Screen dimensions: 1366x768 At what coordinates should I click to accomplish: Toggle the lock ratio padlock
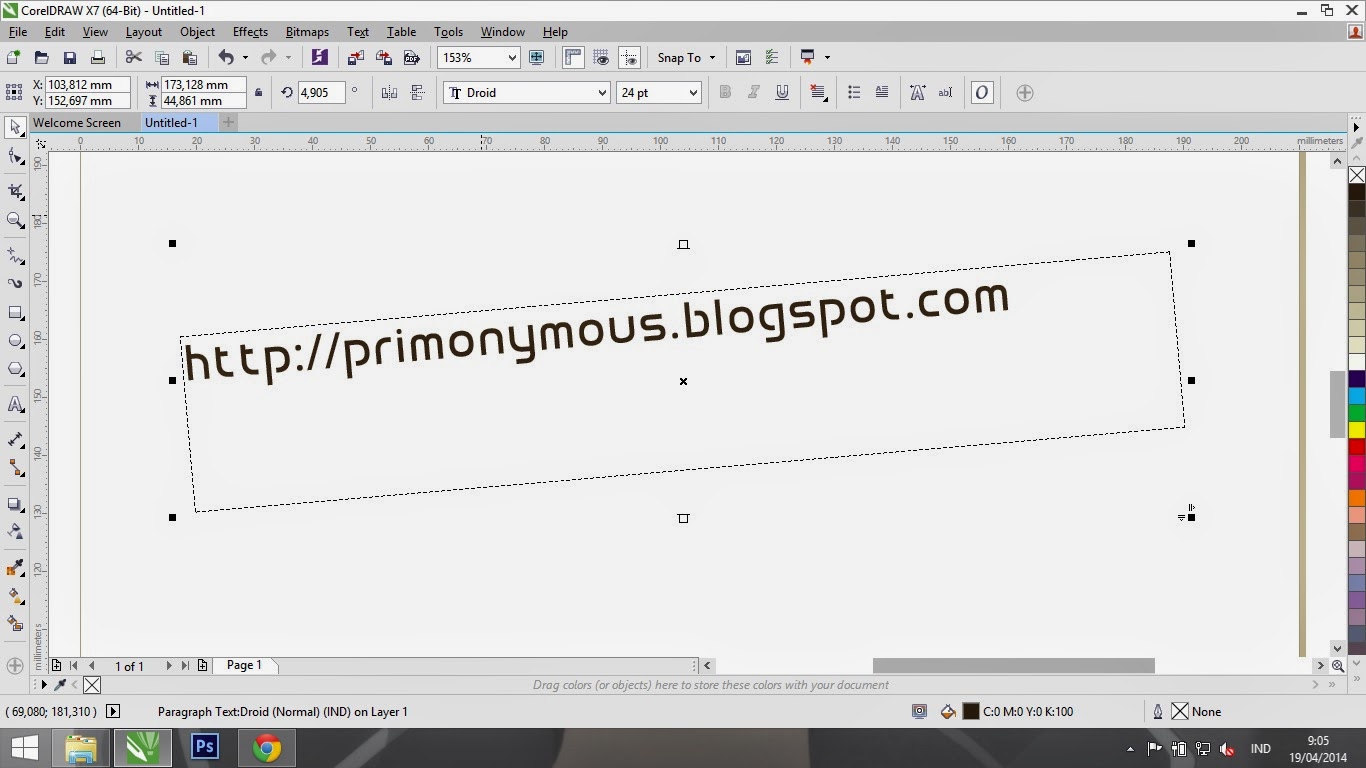point(259,93)
